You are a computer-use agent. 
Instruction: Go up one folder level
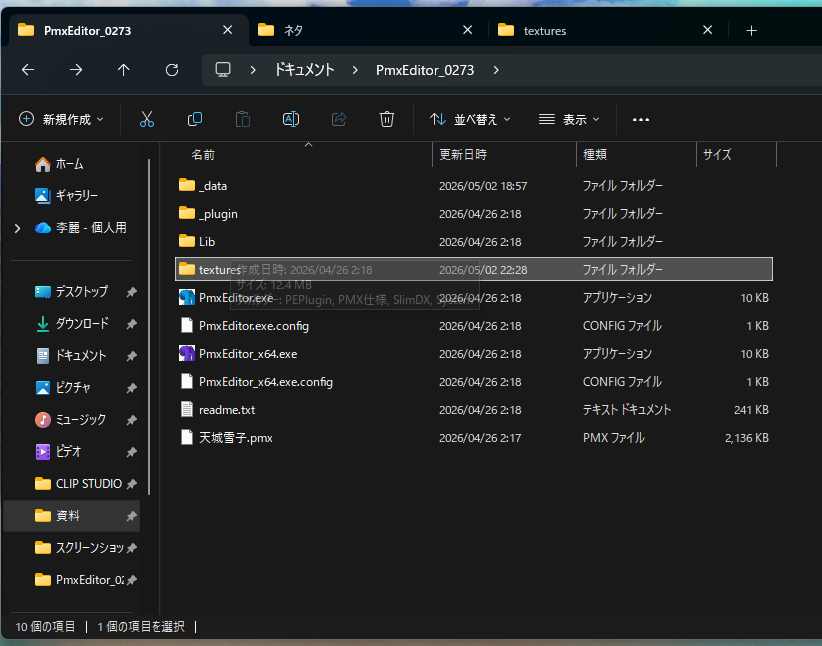click(124, 70)
